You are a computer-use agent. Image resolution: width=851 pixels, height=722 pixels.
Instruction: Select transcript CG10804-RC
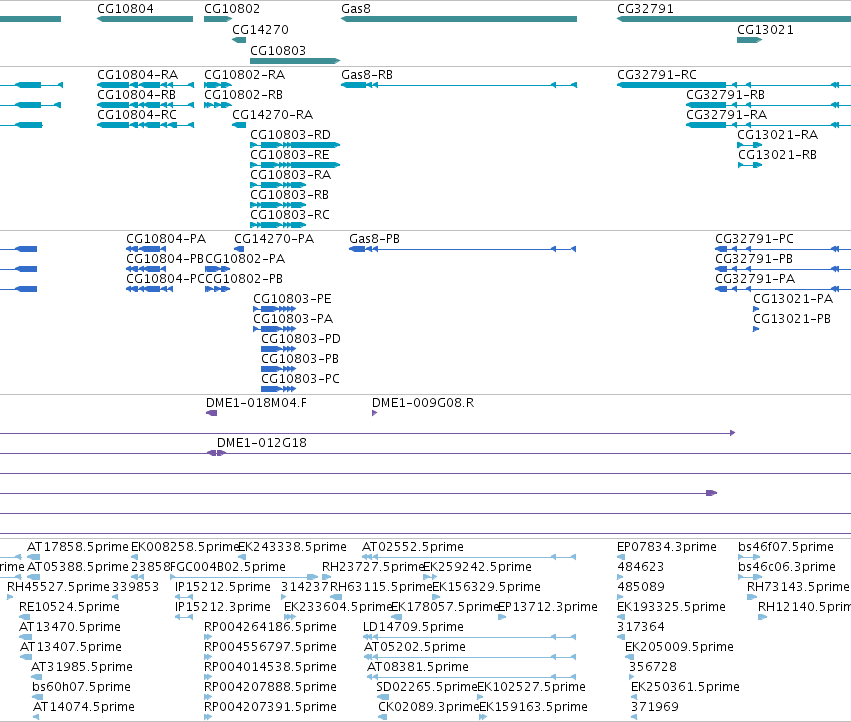[145, 125]
